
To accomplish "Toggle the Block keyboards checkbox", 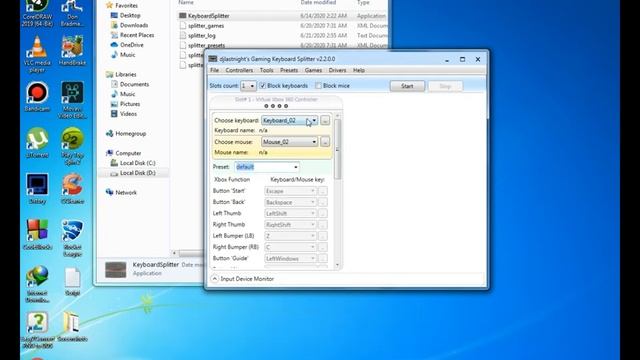I will [x=263, y=86].
